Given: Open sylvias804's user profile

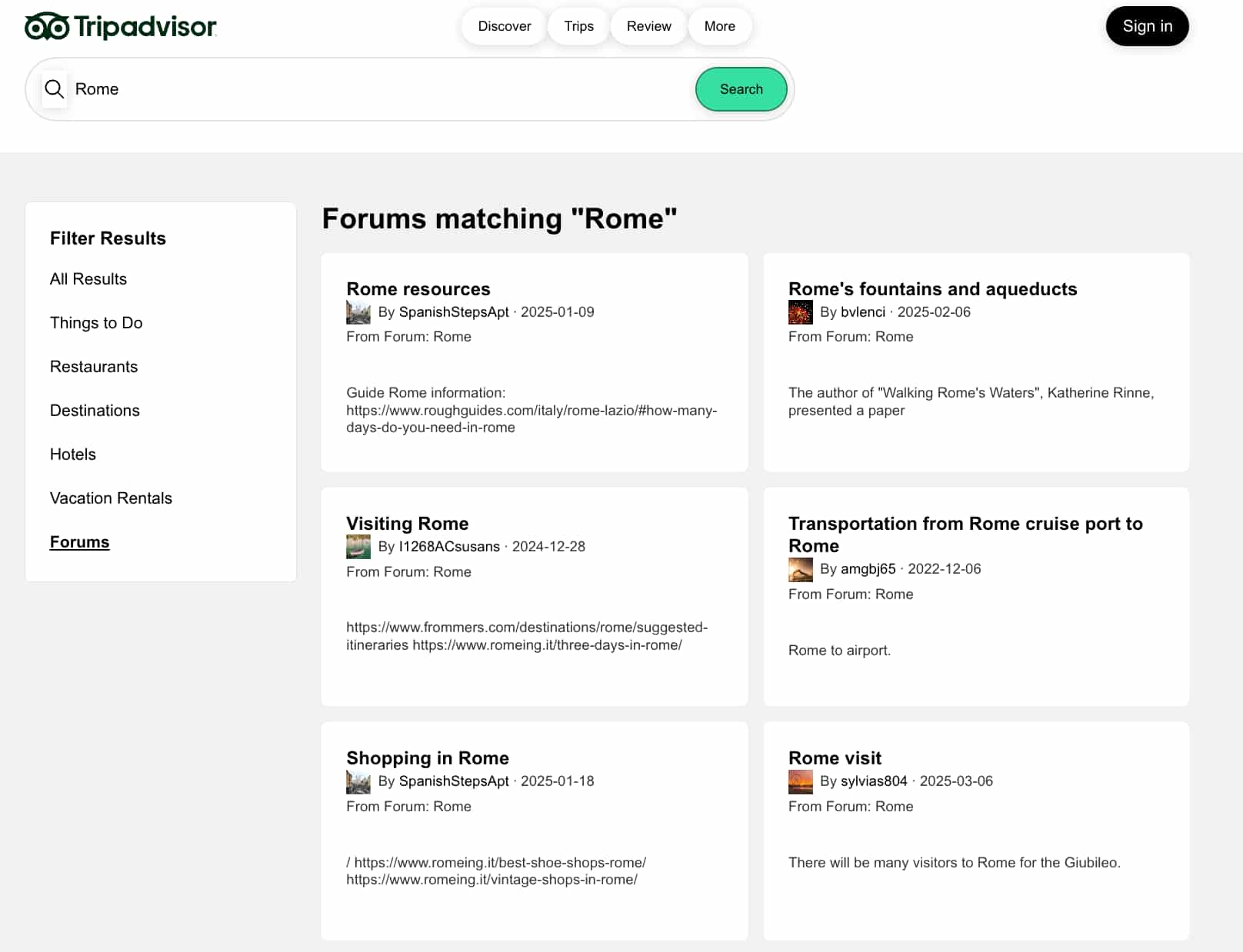Looking at the screenshot, I should click(x=874, y=781).
